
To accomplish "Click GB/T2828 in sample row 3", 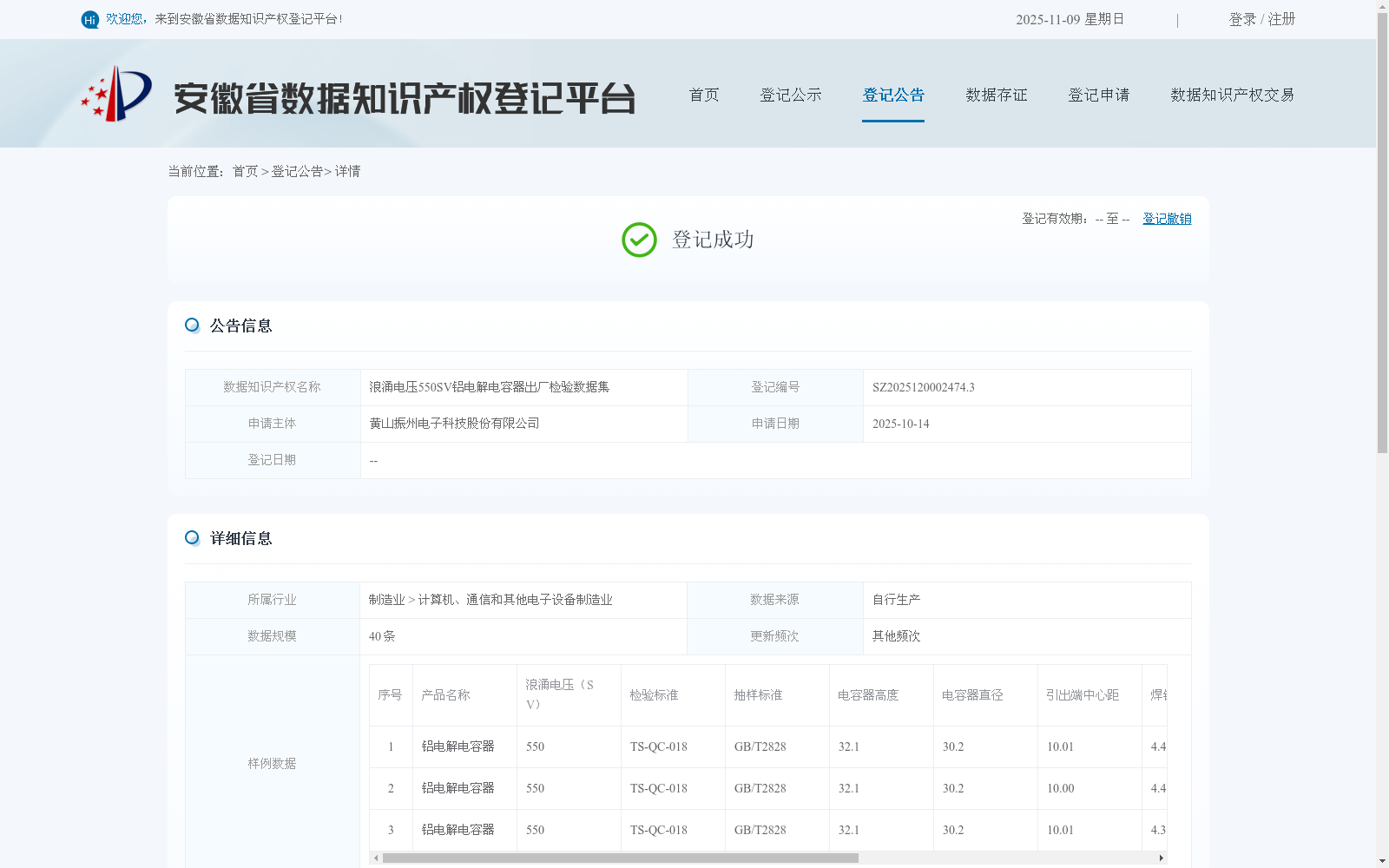I will (760, 830).
